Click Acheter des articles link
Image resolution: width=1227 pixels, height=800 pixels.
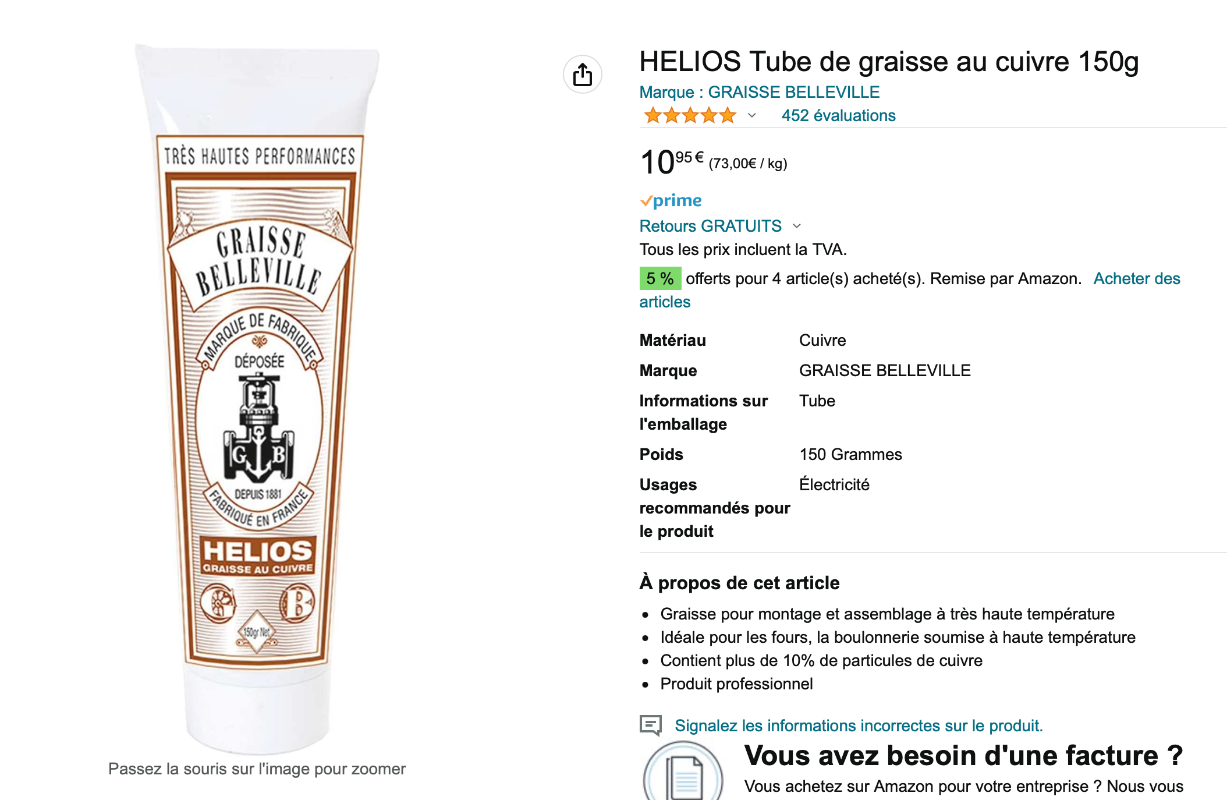click(910, 290)
